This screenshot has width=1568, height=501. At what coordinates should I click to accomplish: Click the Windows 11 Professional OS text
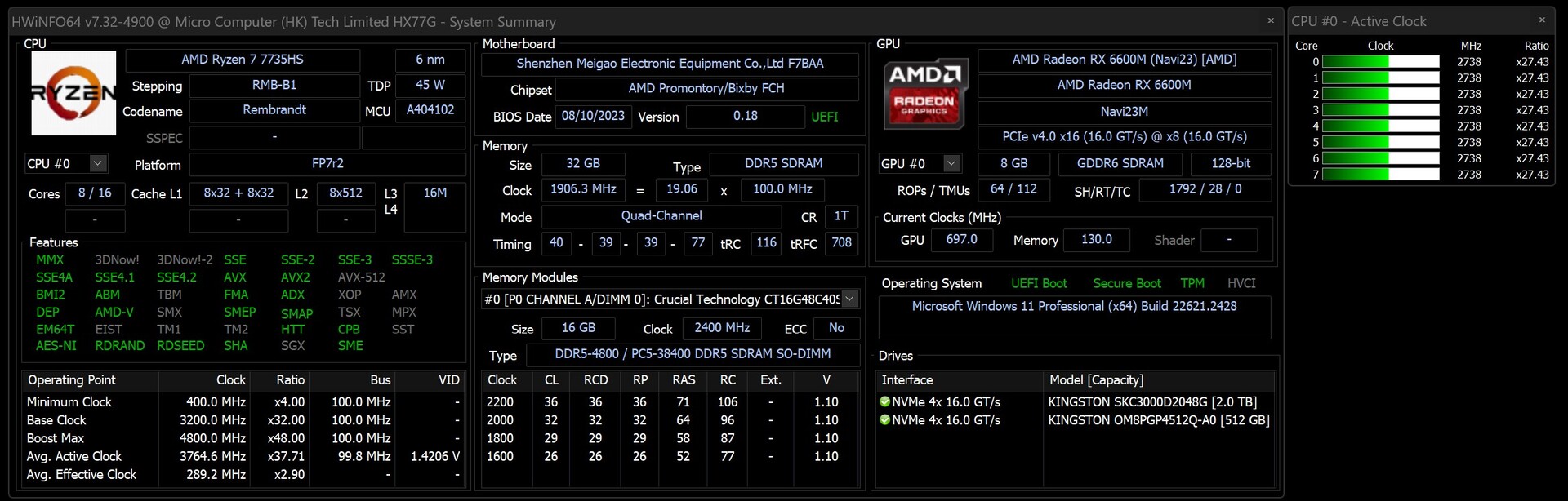pyautogui.click(x=1074, y=306)
